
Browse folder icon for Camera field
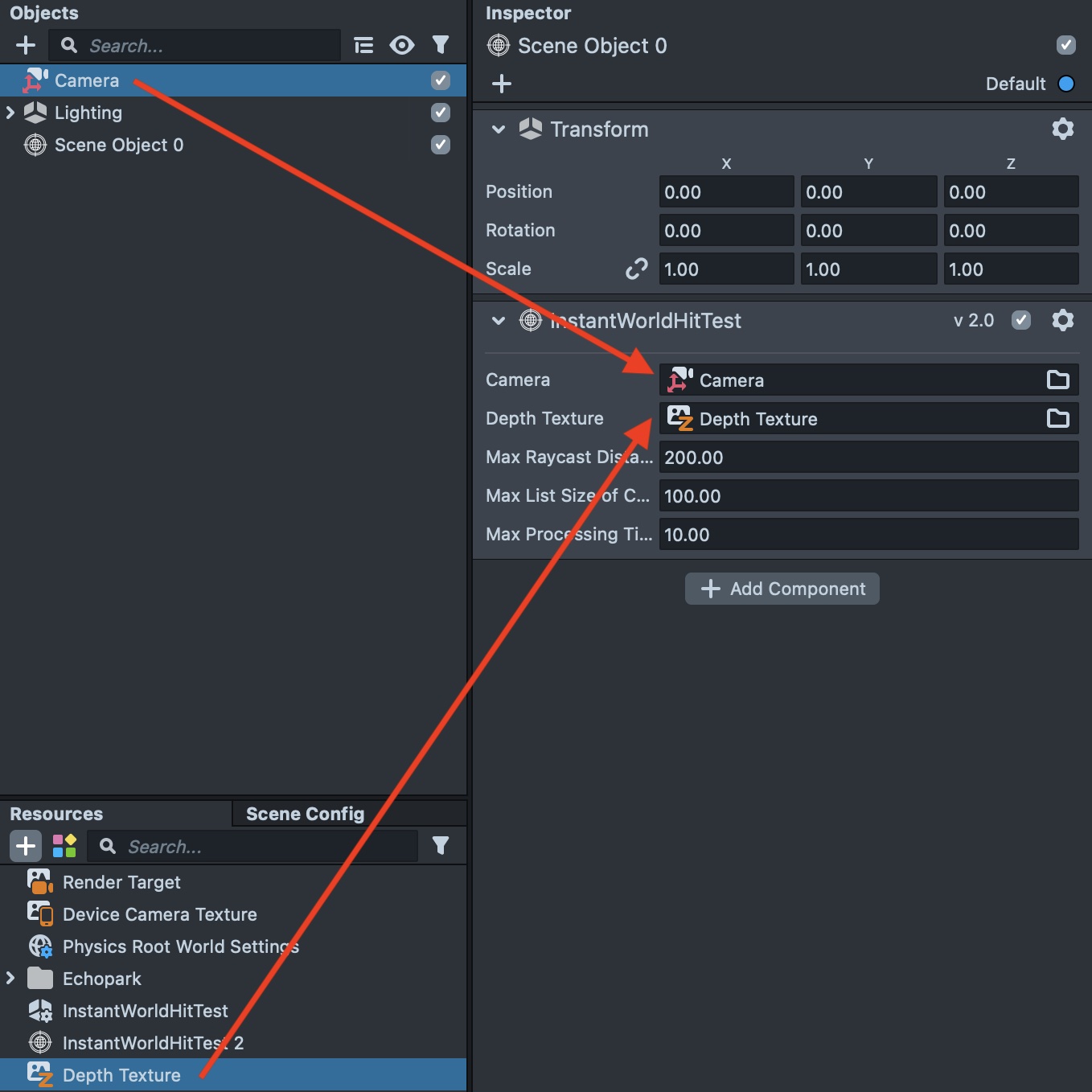coord(1057,380)
